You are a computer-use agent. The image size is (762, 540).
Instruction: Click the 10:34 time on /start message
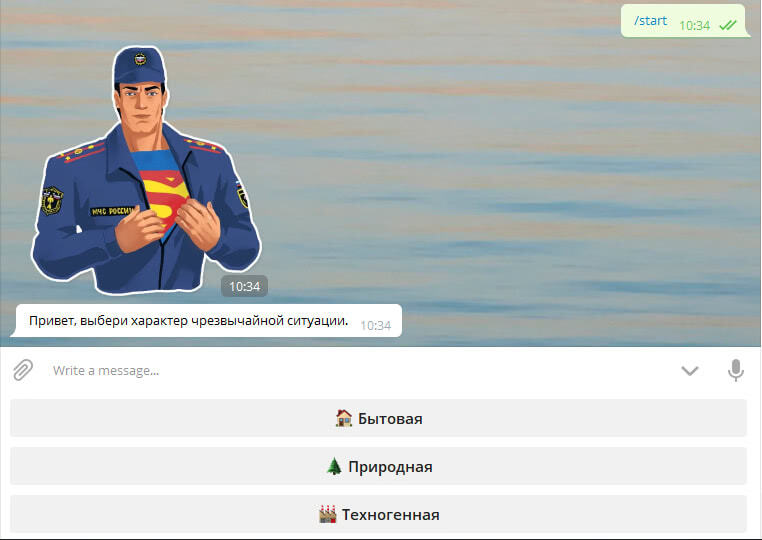(694, 25)
